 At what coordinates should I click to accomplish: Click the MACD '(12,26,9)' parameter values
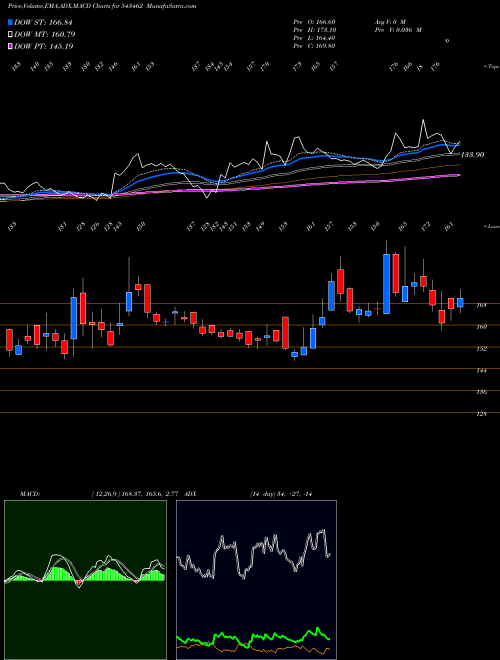pos(136,494)
